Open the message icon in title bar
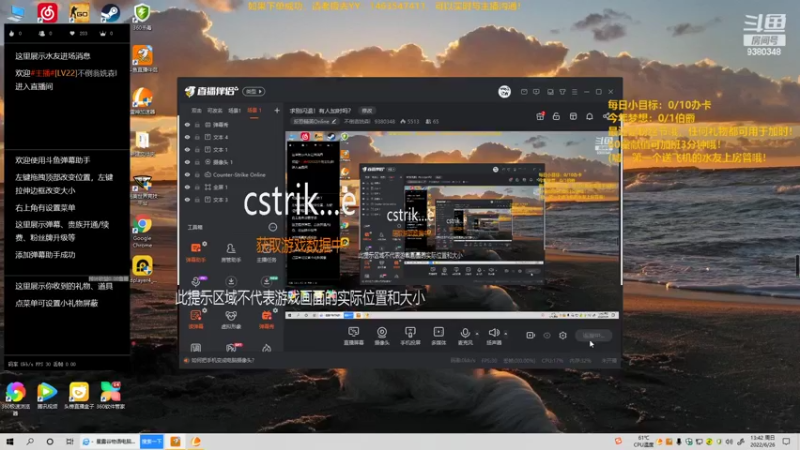The height and width of the screenshot is (450, 800). point(524,92)
